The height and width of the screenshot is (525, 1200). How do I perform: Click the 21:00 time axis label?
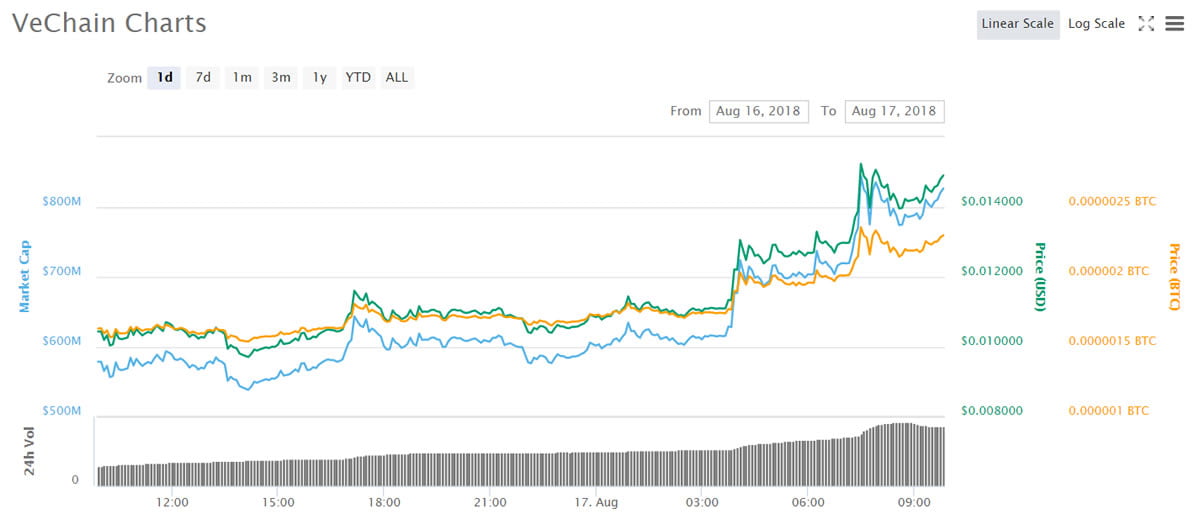490,501
